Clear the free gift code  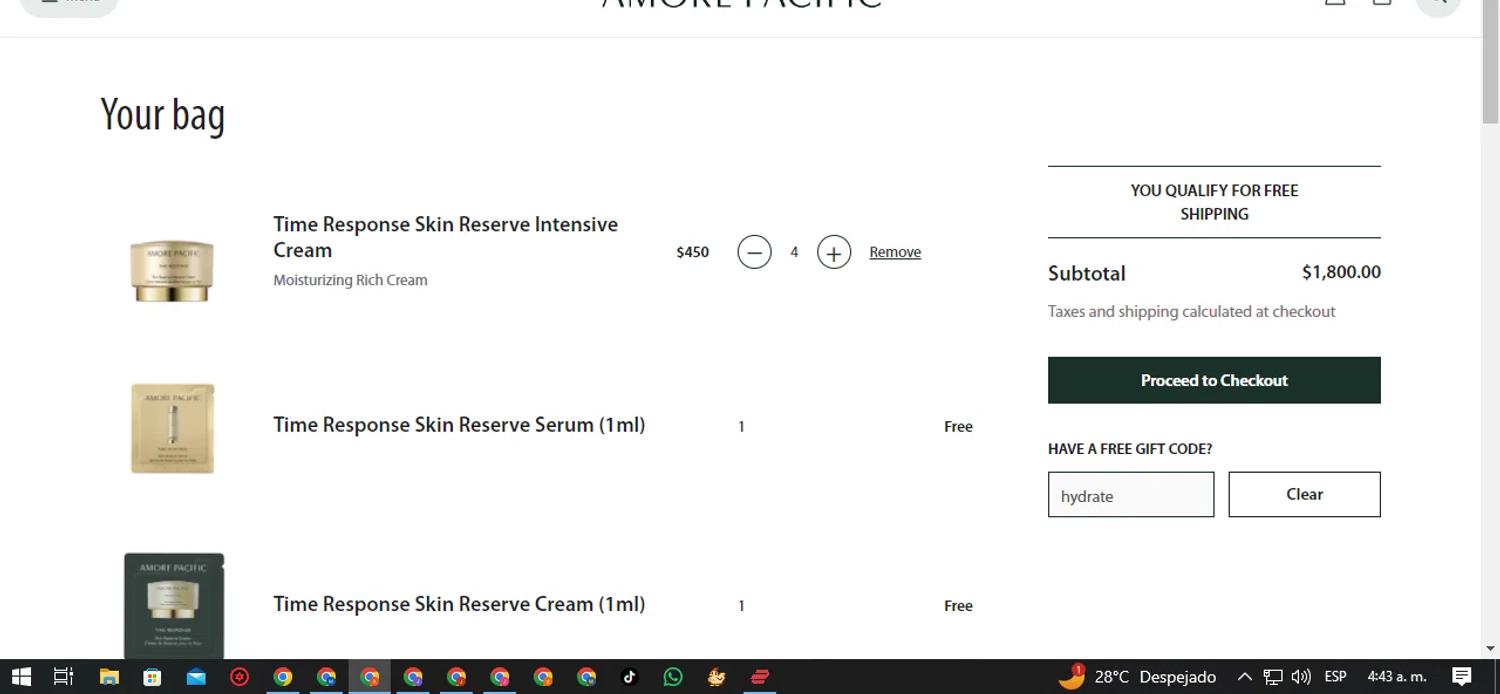pos(1304,494)
